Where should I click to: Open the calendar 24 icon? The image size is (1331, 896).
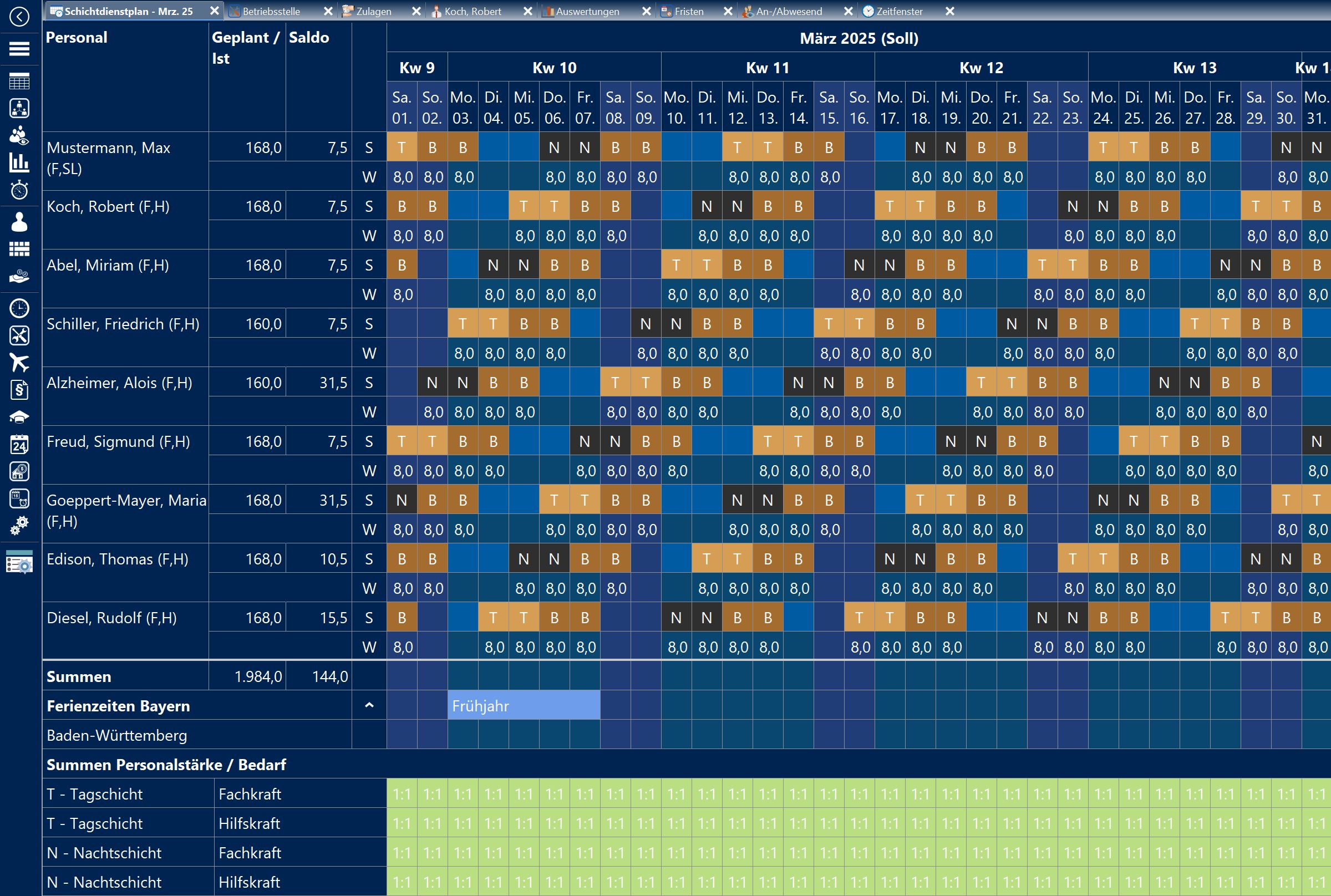19,444
